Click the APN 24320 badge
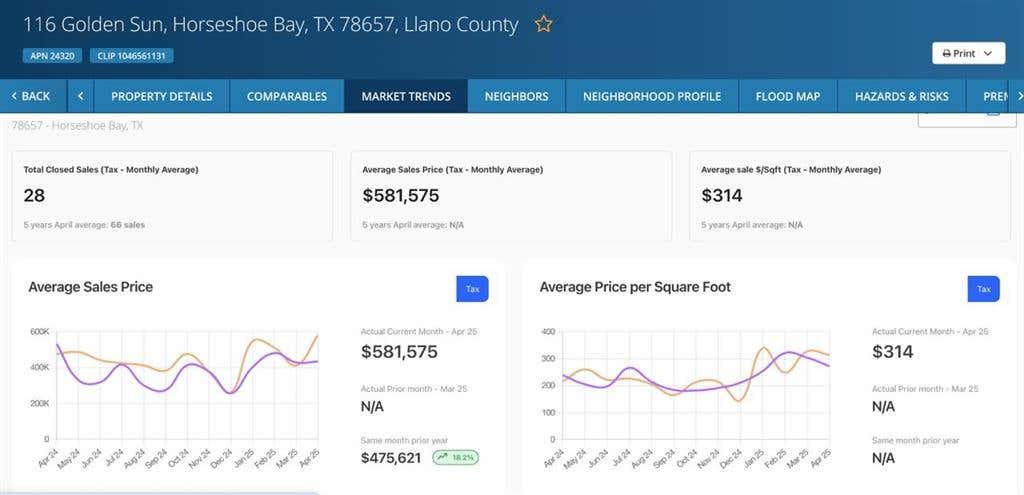 point(52,56)
